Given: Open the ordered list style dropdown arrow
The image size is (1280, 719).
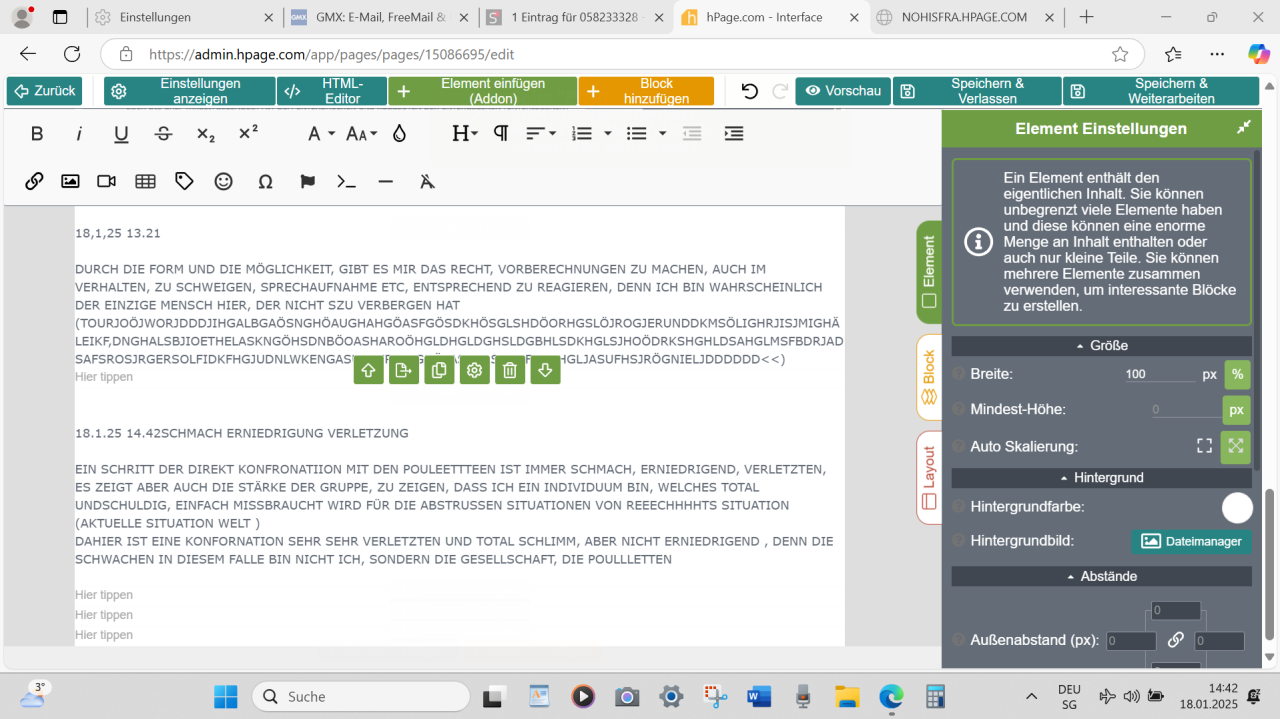Looking at the screenshot, I should pos(607,134).
